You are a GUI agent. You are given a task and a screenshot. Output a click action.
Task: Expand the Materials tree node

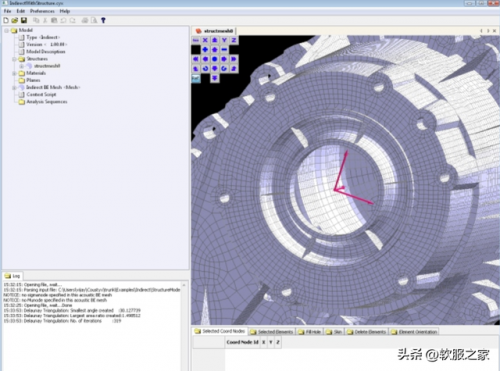[14, 73]
